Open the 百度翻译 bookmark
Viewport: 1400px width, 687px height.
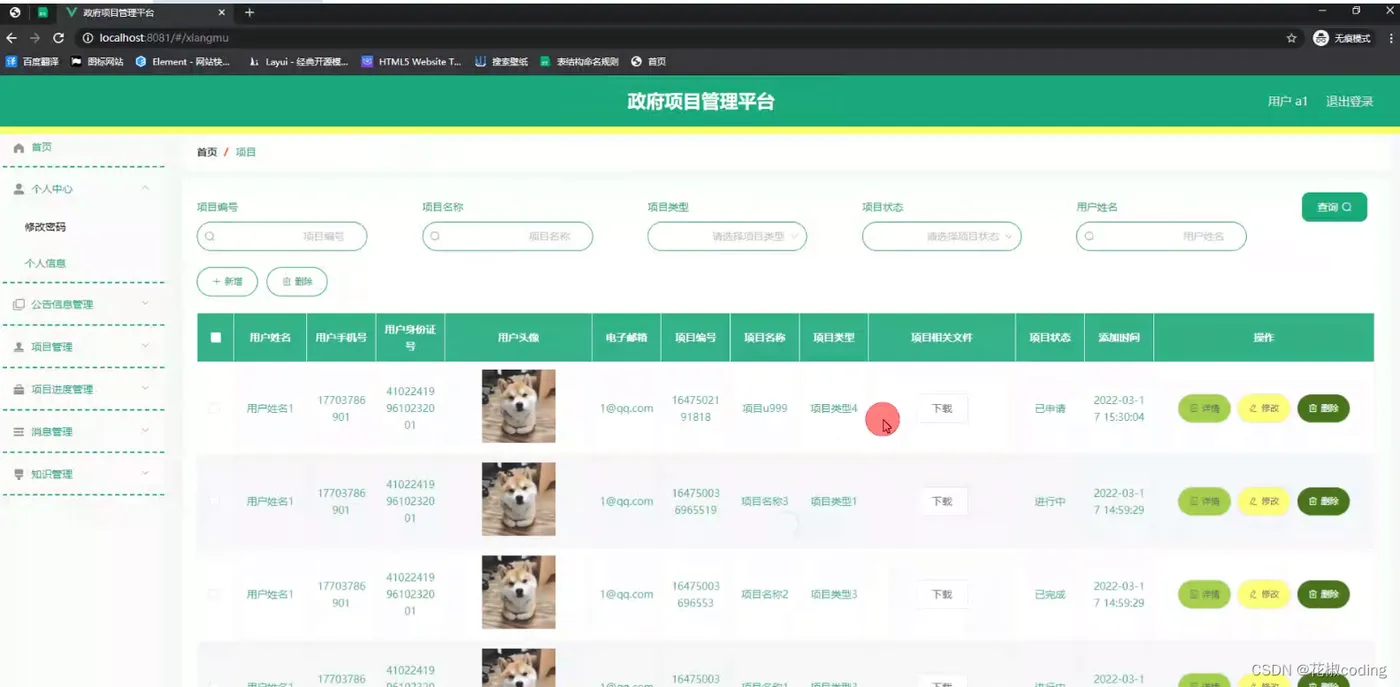33,61
